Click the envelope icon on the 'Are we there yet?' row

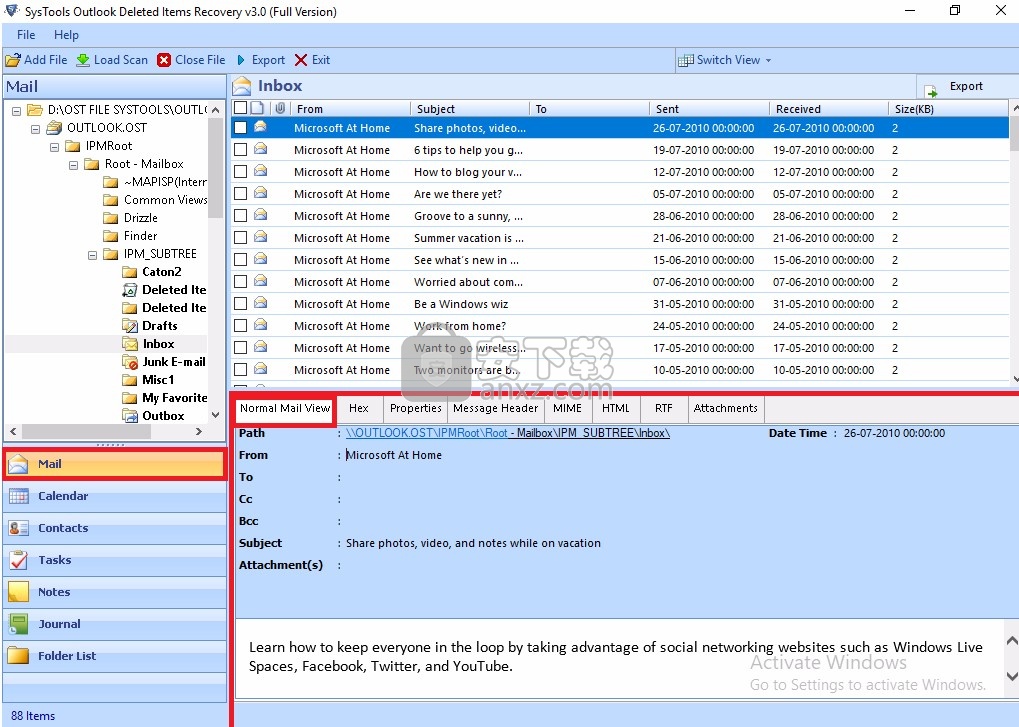click(261, 193)
